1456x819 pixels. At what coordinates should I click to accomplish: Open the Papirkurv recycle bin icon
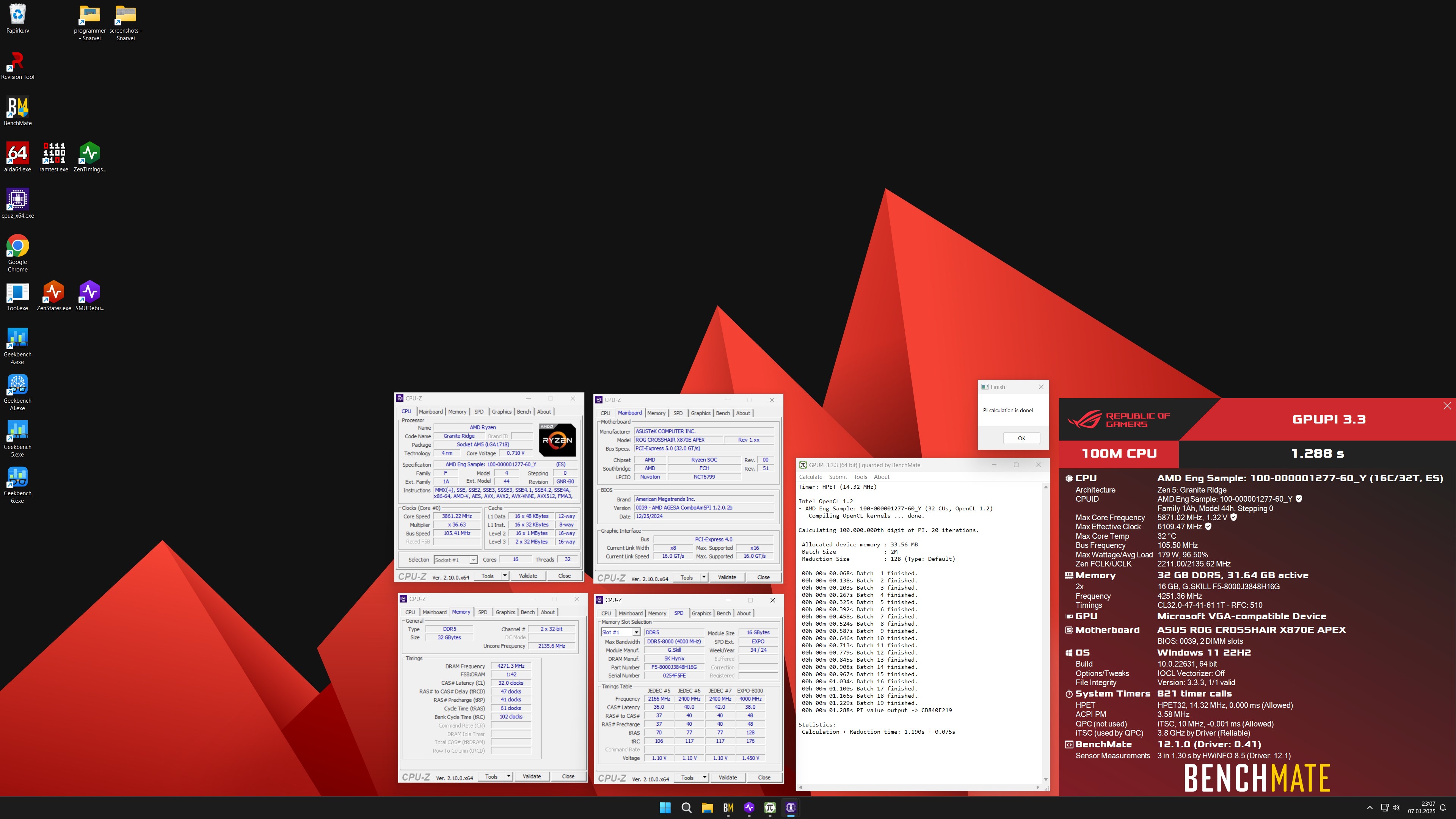[17, 19]
